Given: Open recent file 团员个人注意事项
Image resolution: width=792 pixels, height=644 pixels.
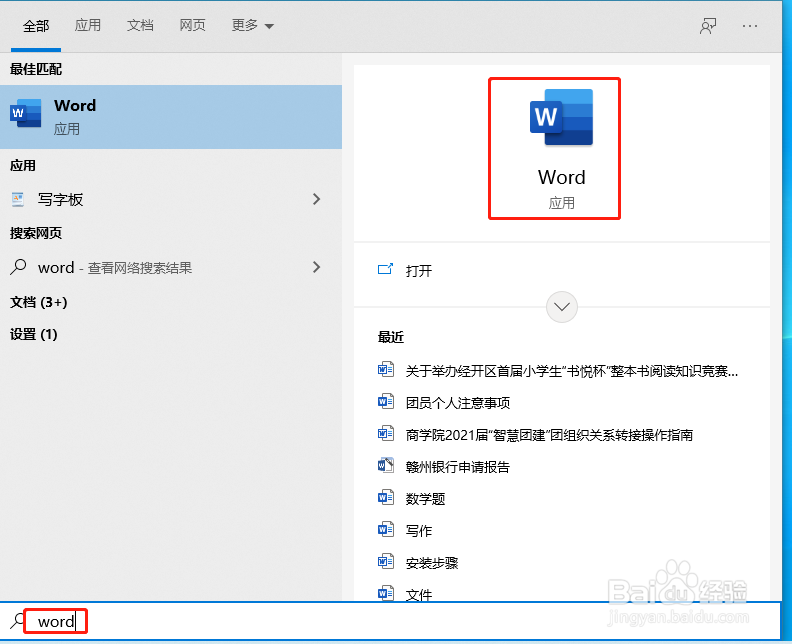Looking at the screenshot, I should pos(458,403).
